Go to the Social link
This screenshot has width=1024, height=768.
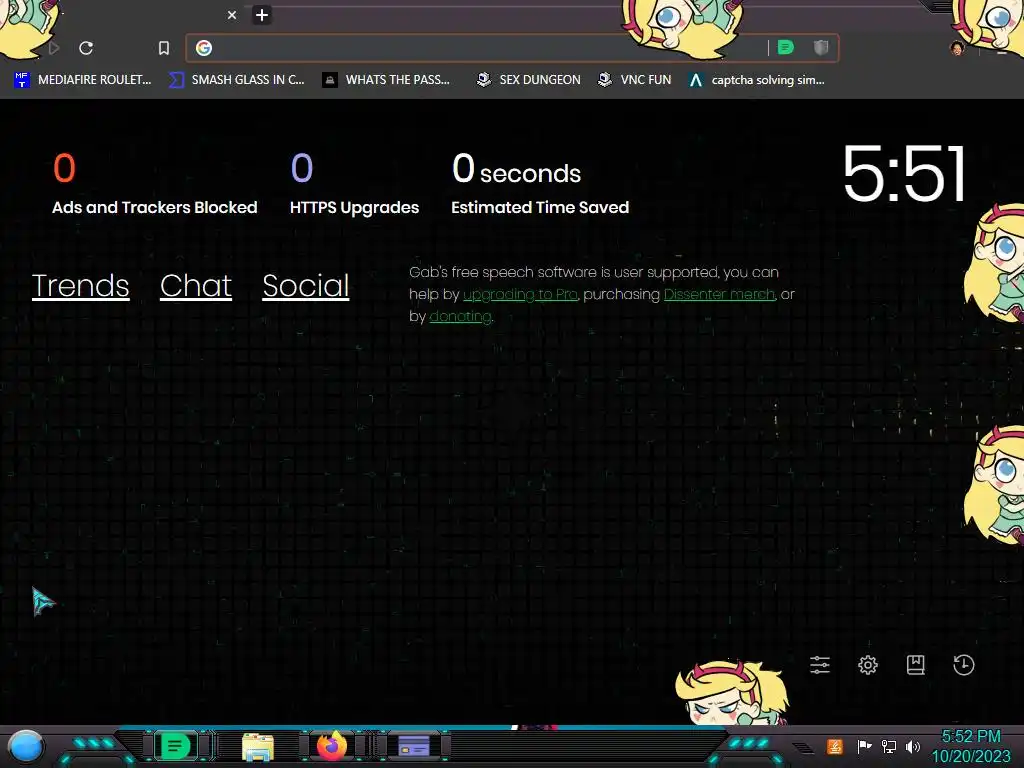(x=306, y=286)
